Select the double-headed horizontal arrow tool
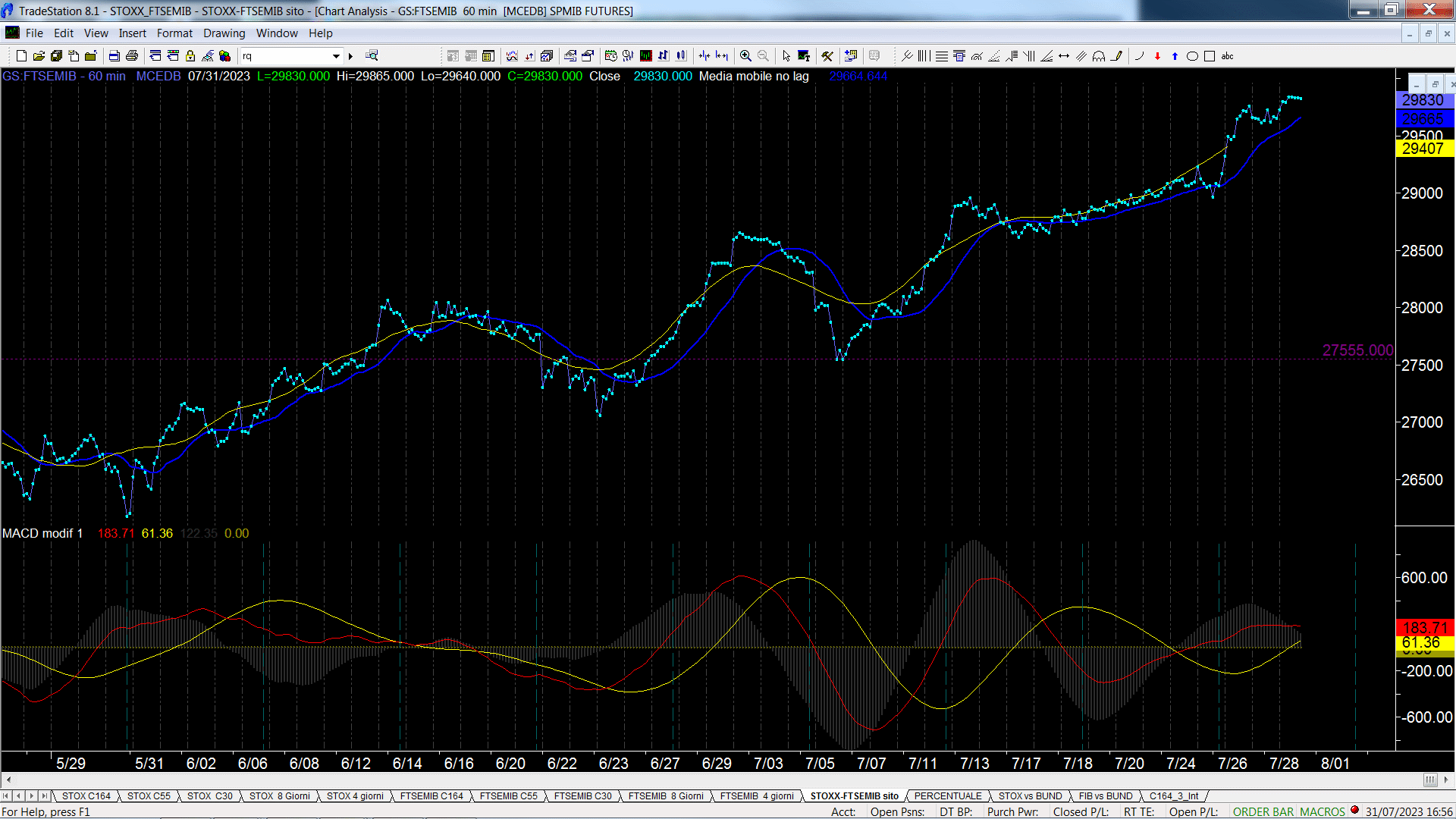1456x819 pixels. (x=1064, y=56)
